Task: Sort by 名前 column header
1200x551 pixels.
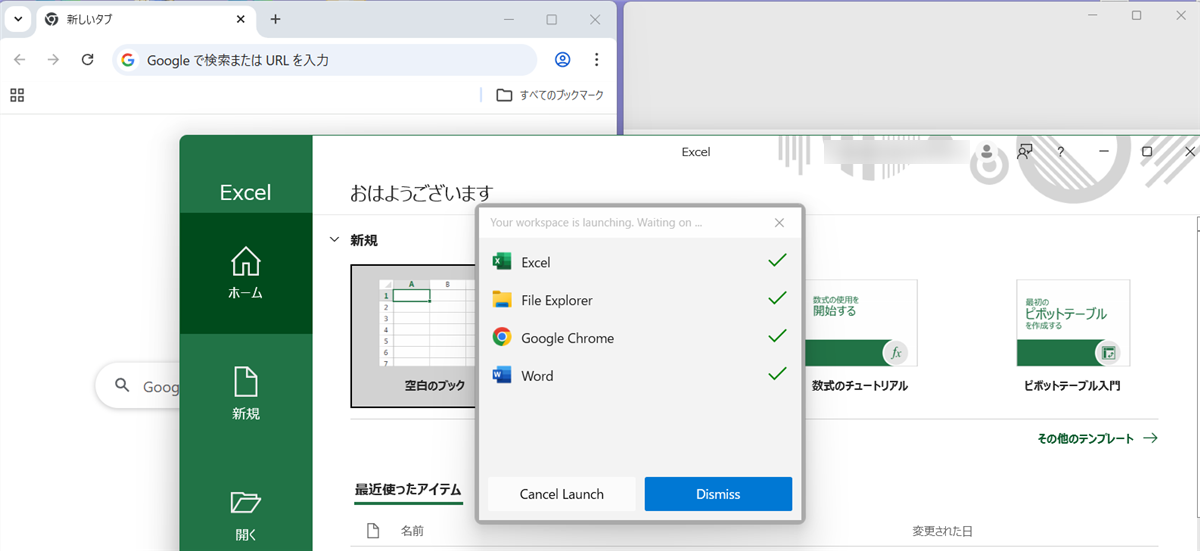Action: click(x=412, y=531)
